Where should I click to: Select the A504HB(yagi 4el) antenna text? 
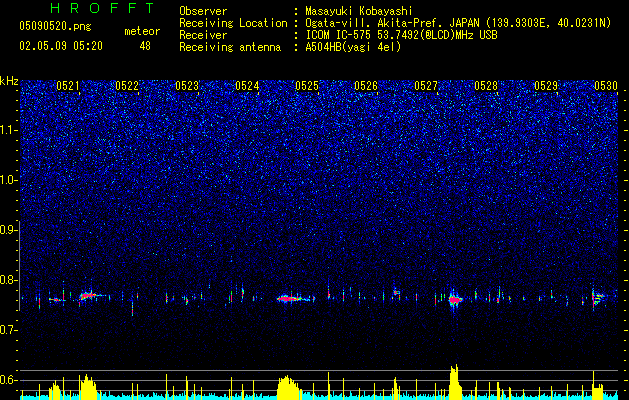point(353,47)
